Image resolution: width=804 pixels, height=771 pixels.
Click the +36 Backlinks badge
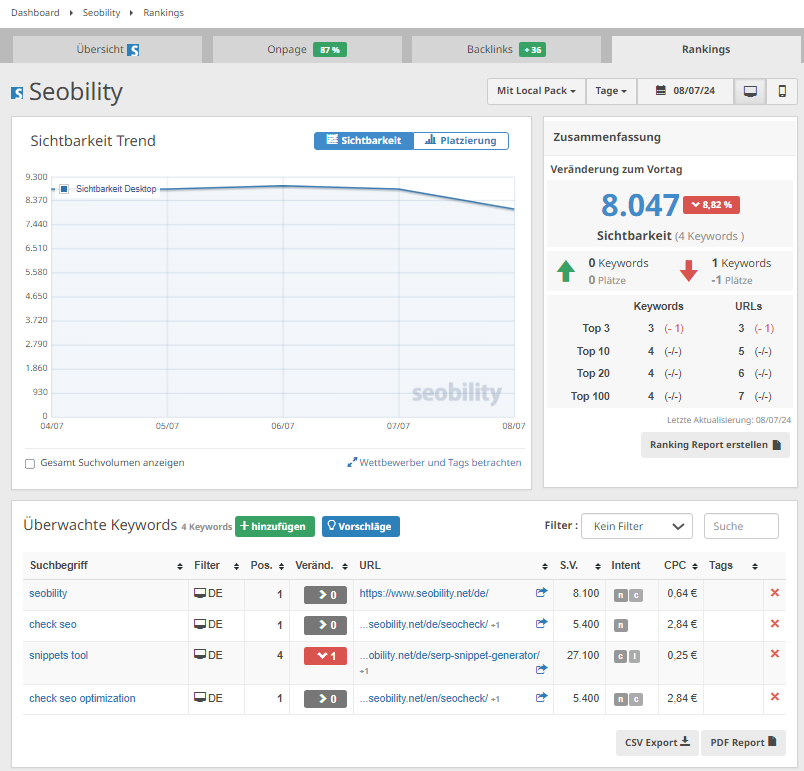coord(532,50)
